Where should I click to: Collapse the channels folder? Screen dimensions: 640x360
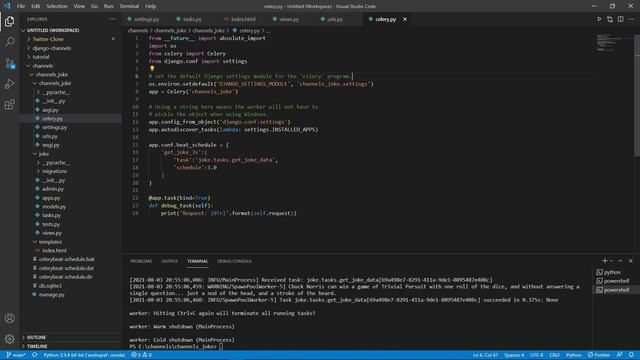coord(42,66)
